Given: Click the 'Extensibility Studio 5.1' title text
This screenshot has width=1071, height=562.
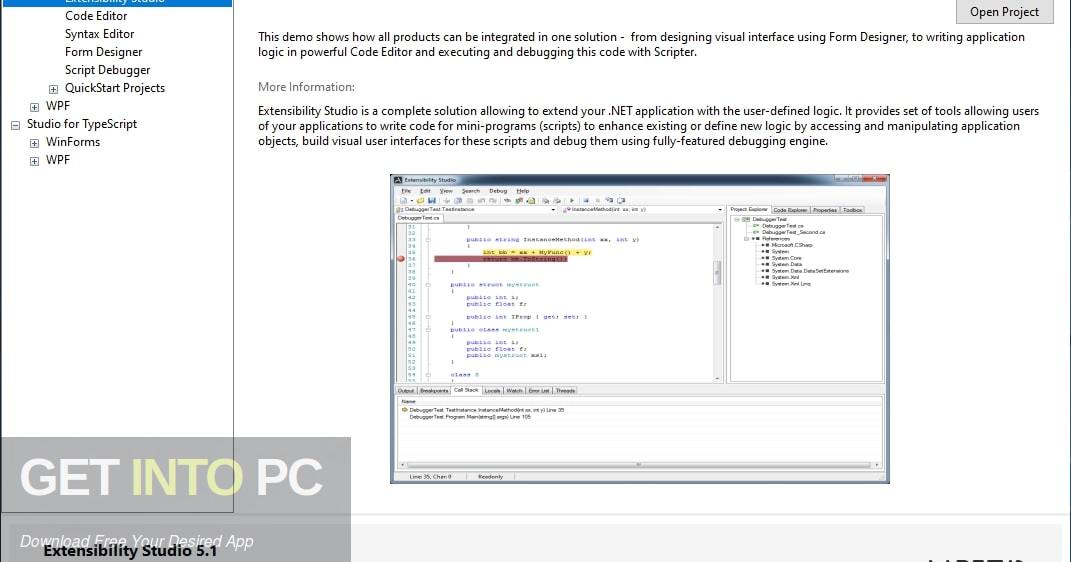Looking at the screenshot, I should pyautogui.click(x=130, y=551).
